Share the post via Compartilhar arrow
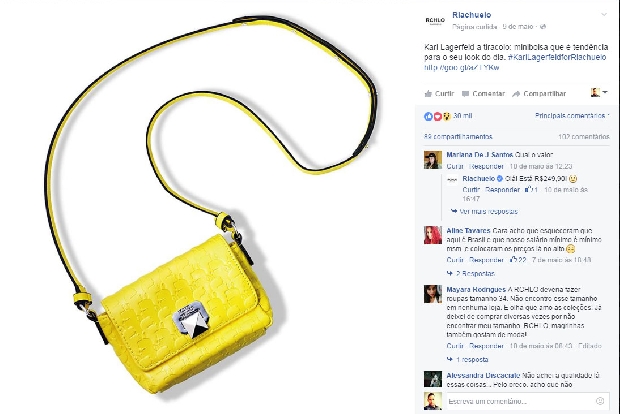 point(539,94)
